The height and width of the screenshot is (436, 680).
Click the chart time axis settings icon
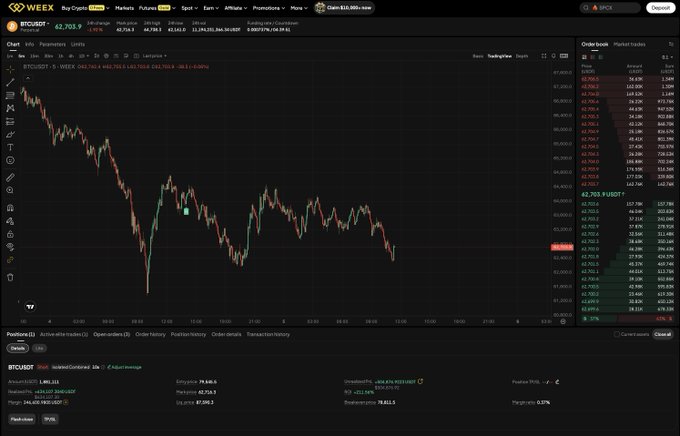[563, 321]
